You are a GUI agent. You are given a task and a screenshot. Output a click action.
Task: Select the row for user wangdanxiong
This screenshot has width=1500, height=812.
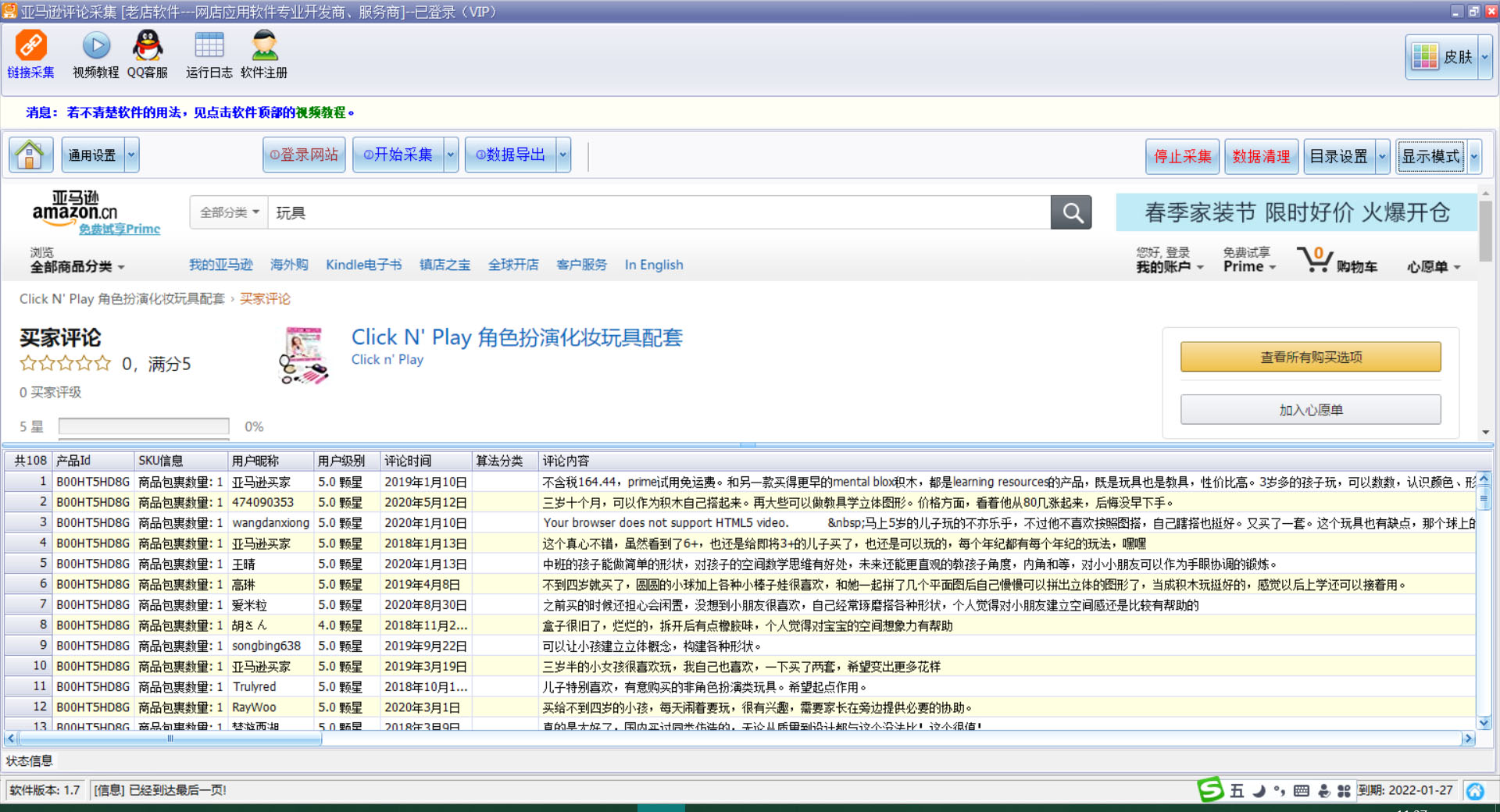pos(740,523)
